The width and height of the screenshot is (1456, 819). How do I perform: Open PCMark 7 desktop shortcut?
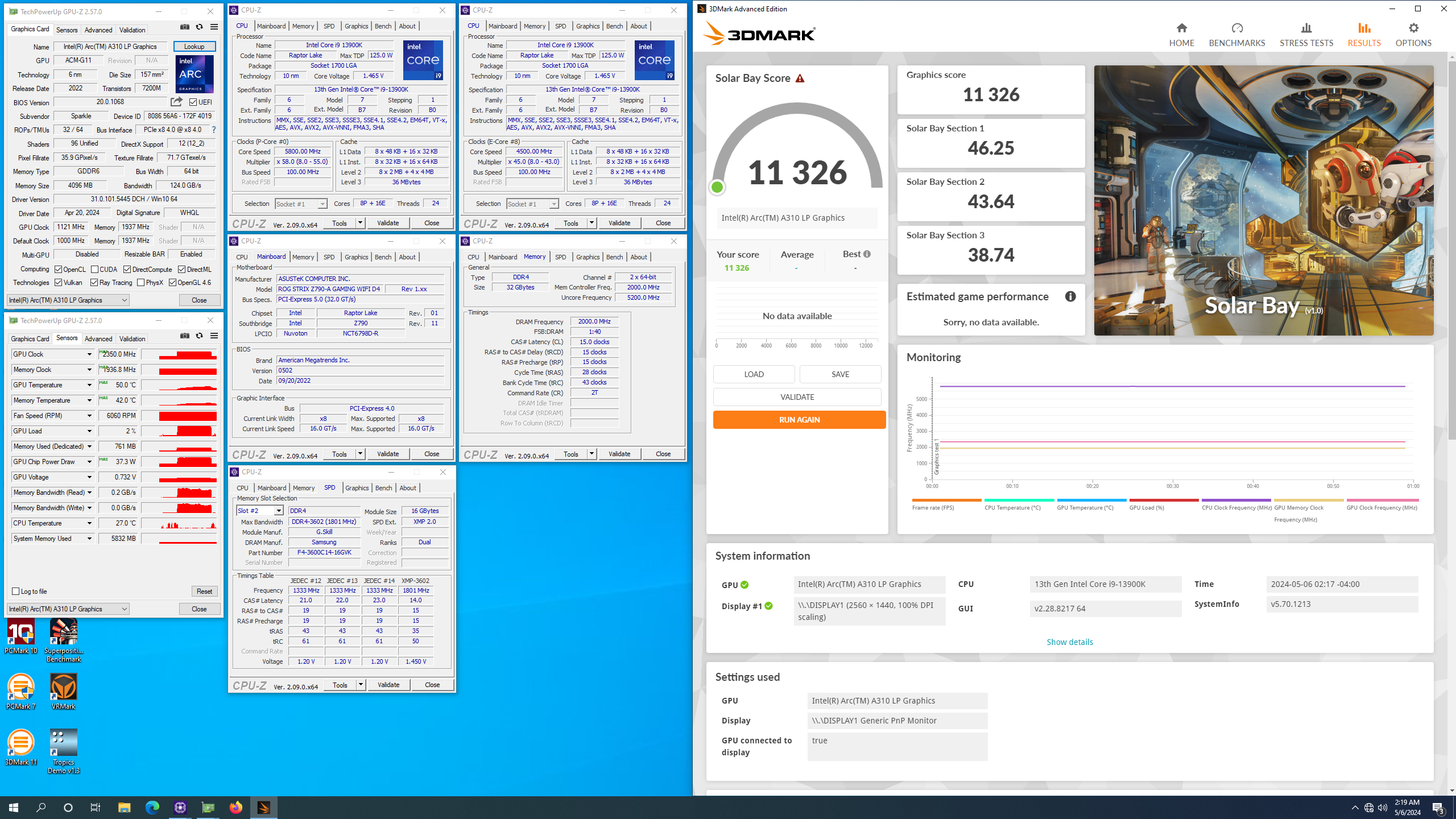(x=20, y=692)
